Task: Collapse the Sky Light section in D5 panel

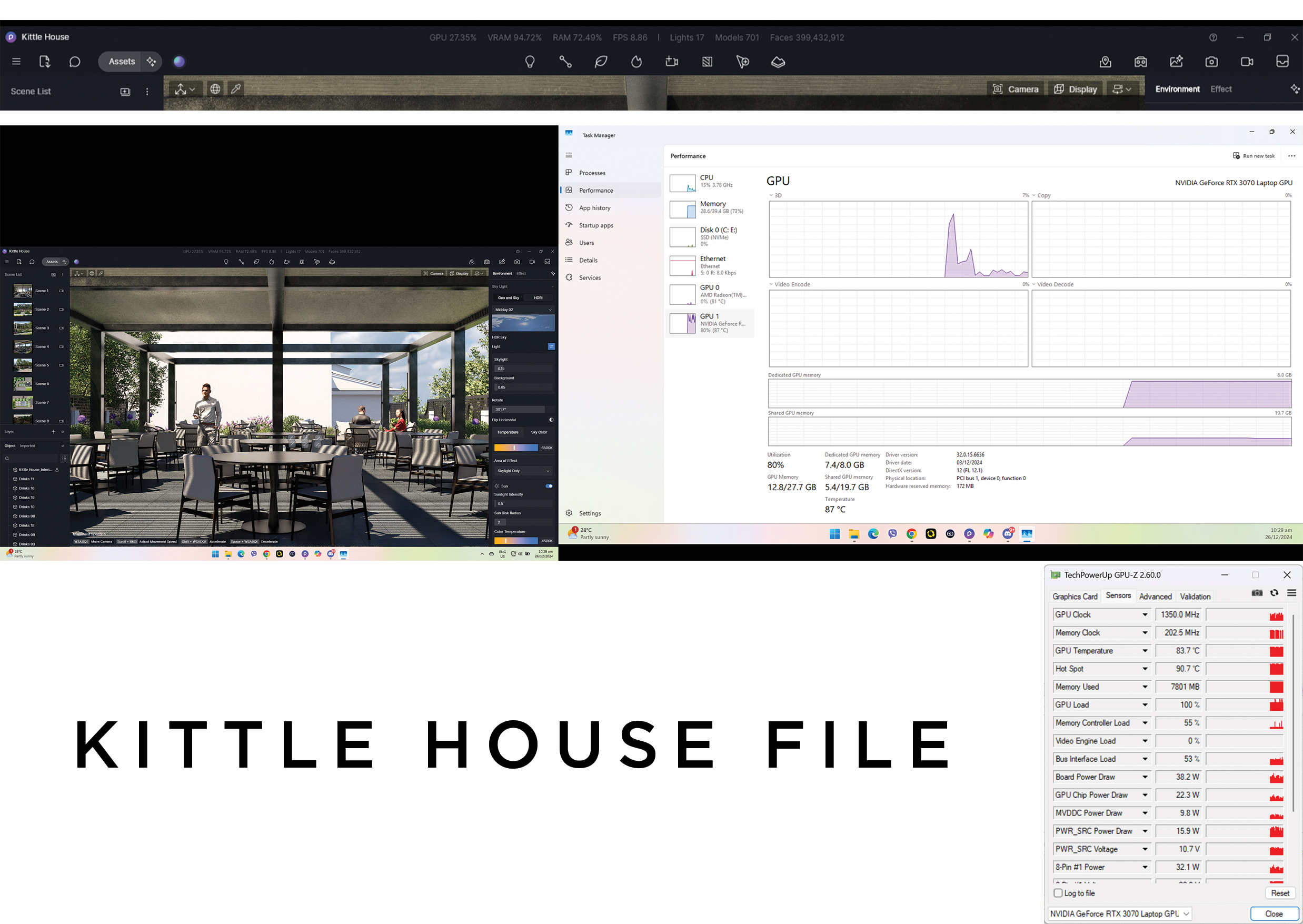Action: coord(552,287)
